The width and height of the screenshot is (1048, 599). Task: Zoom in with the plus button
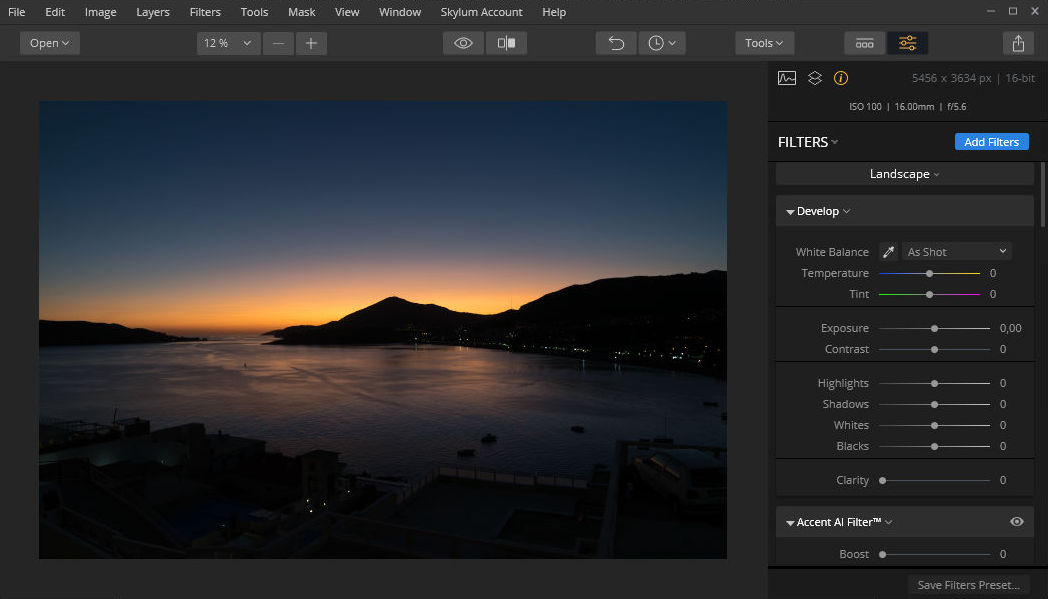[311, 43]
